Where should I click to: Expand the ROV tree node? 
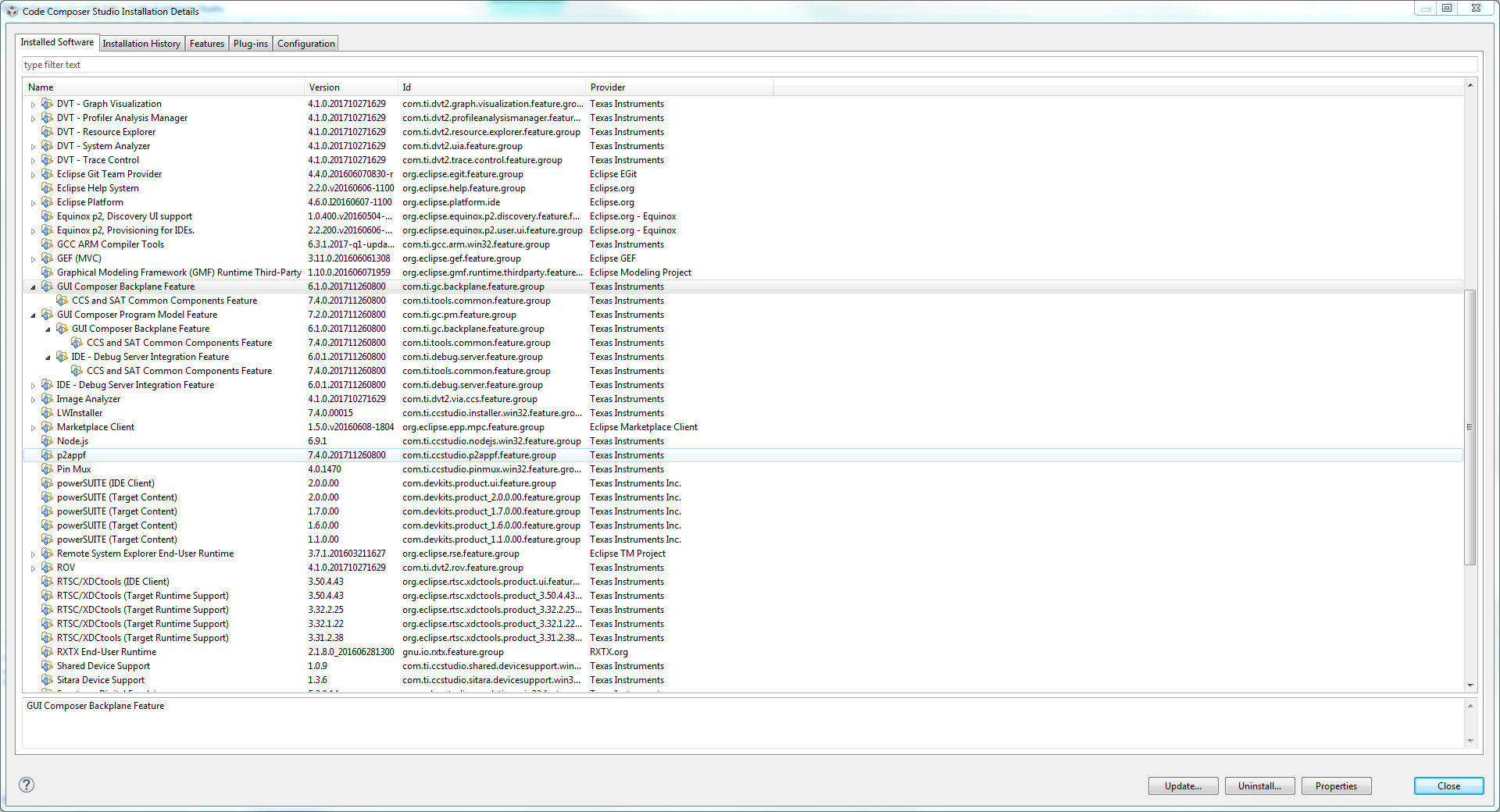[33, 568]
